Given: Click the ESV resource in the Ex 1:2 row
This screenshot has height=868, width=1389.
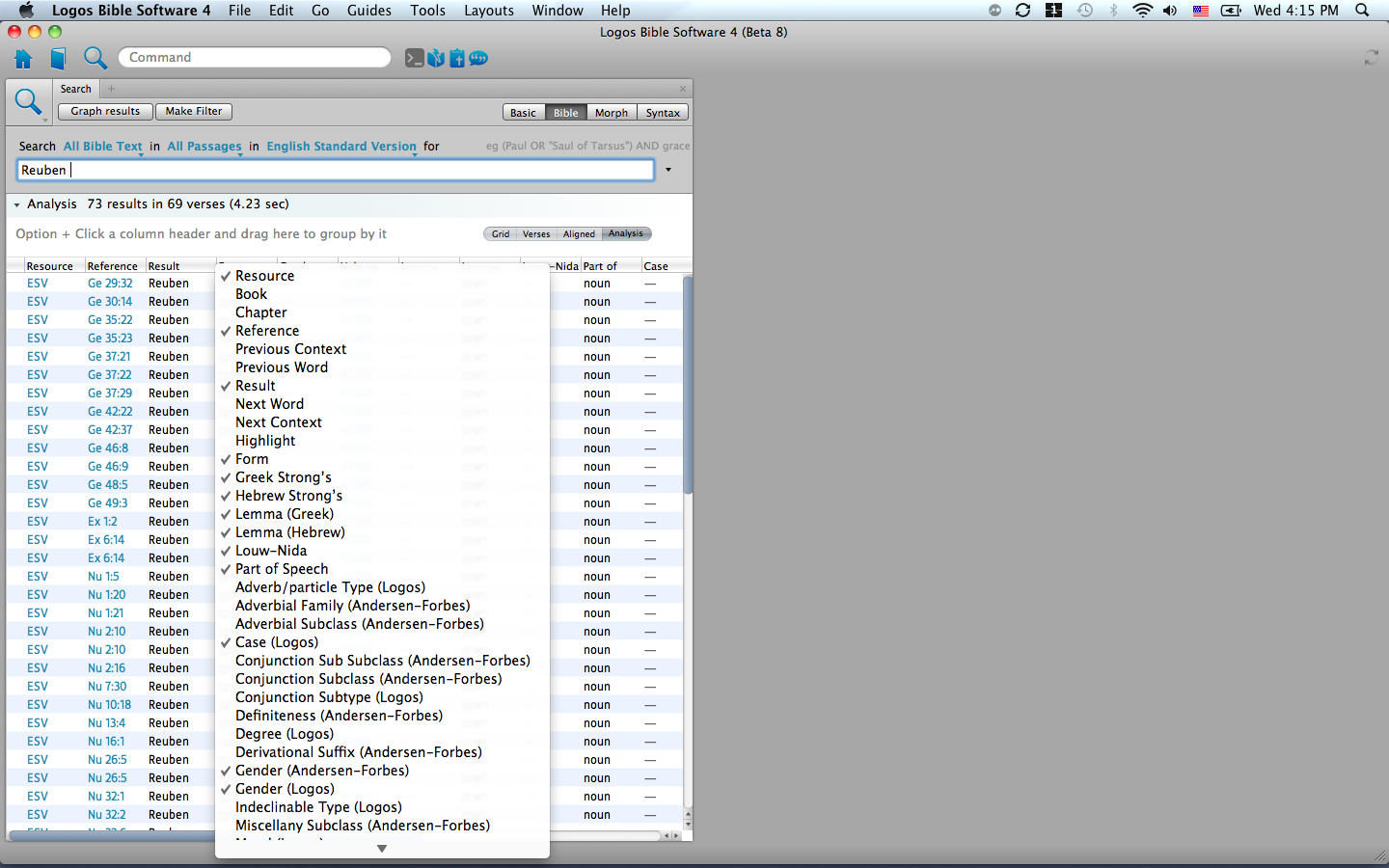Looking at the screenshot, I should click(38, 522).
